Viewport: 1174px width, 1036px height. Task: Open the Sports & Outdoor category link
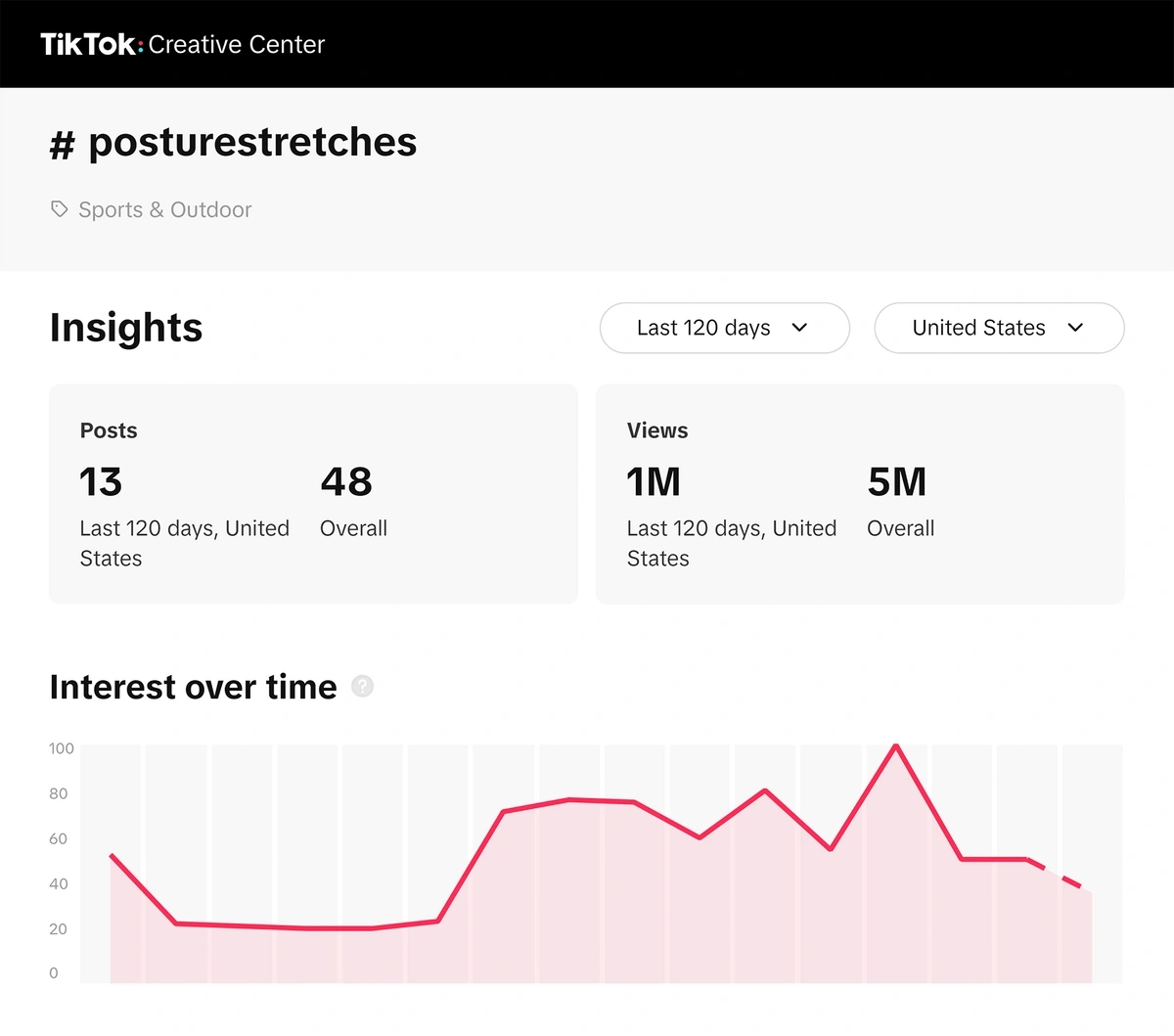(x=164, y=209)
